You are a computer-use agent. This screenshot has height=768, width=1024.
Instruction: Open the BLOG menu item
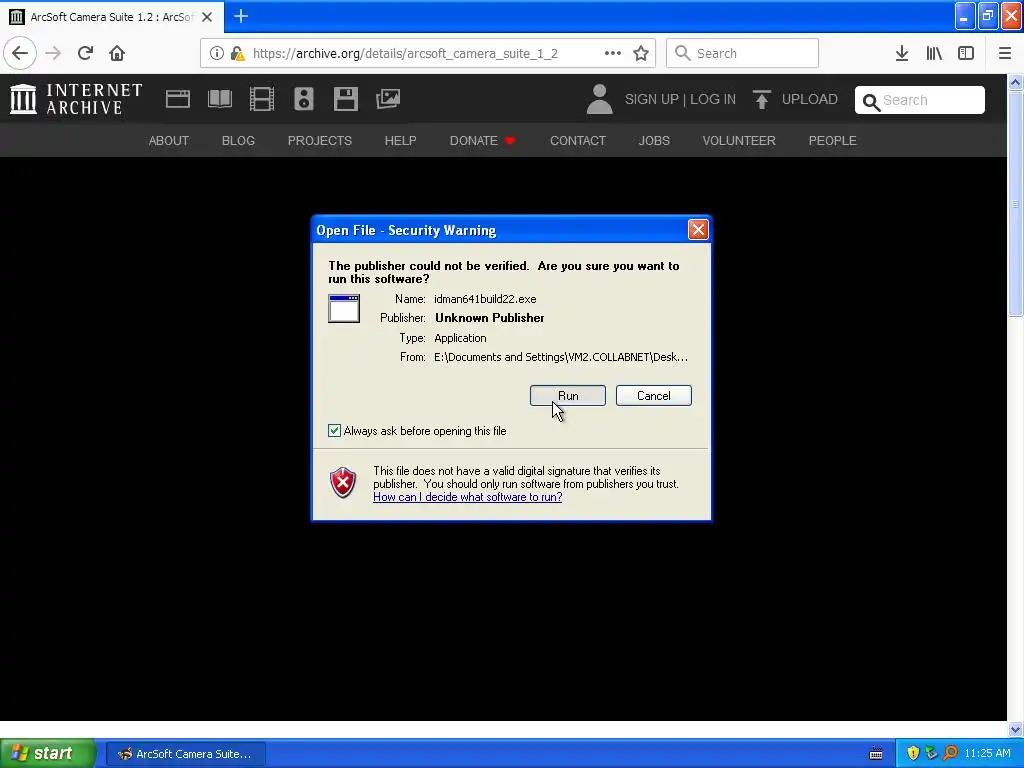click(x=238, y=140)
